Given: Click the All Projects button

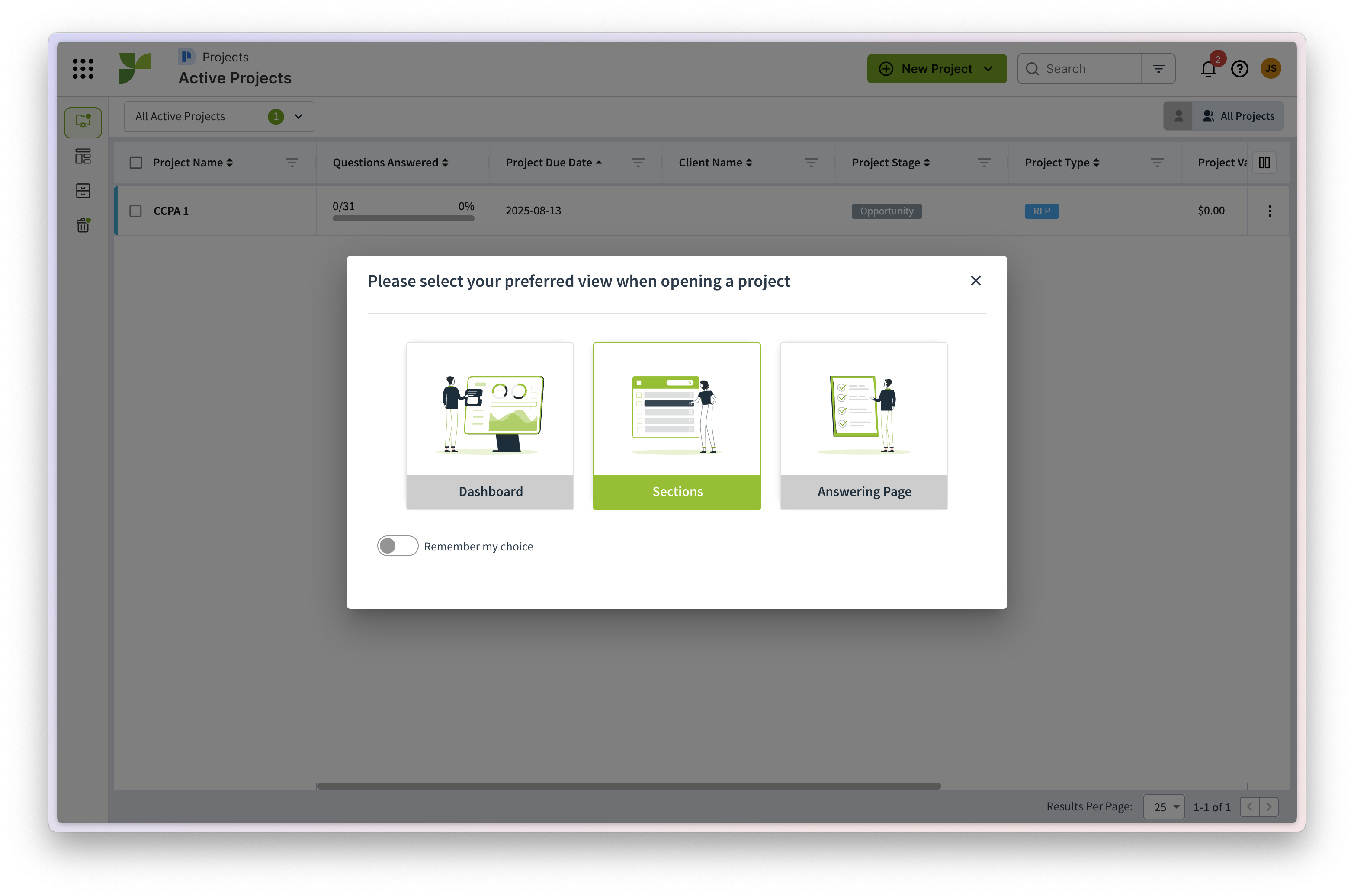Looking at the screenshot, I should coord(1238,116).
